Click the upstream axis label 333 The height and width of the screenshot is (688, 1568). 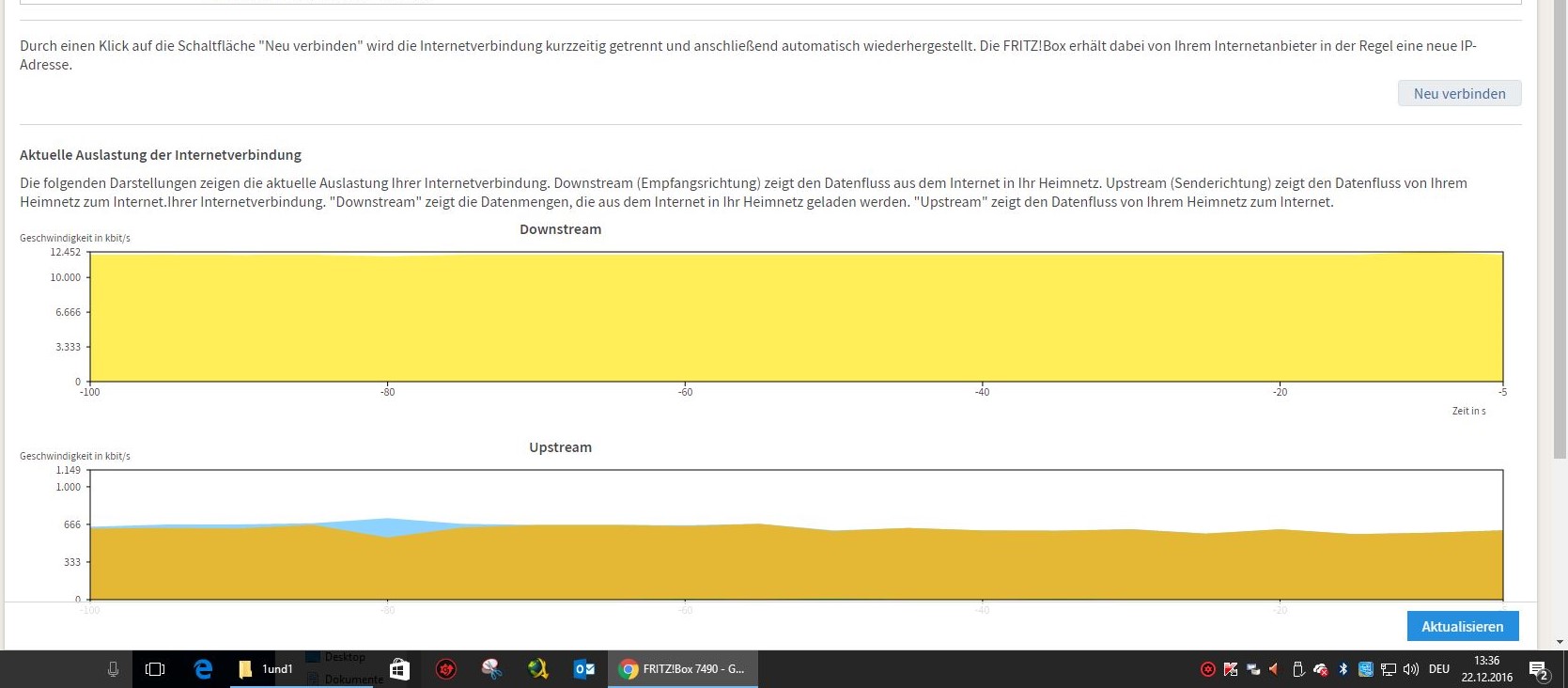tap(72, 562)
